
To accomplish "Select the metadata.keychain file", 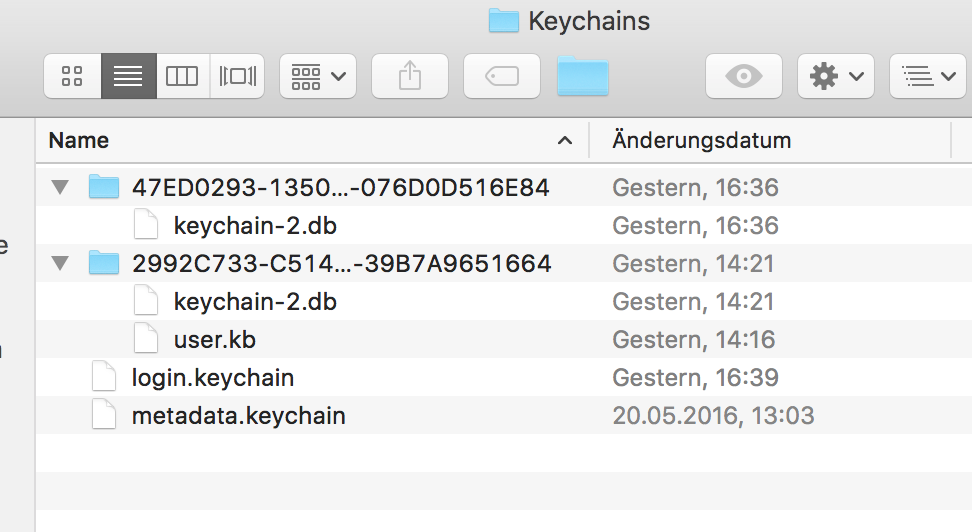I will point(238,416).
